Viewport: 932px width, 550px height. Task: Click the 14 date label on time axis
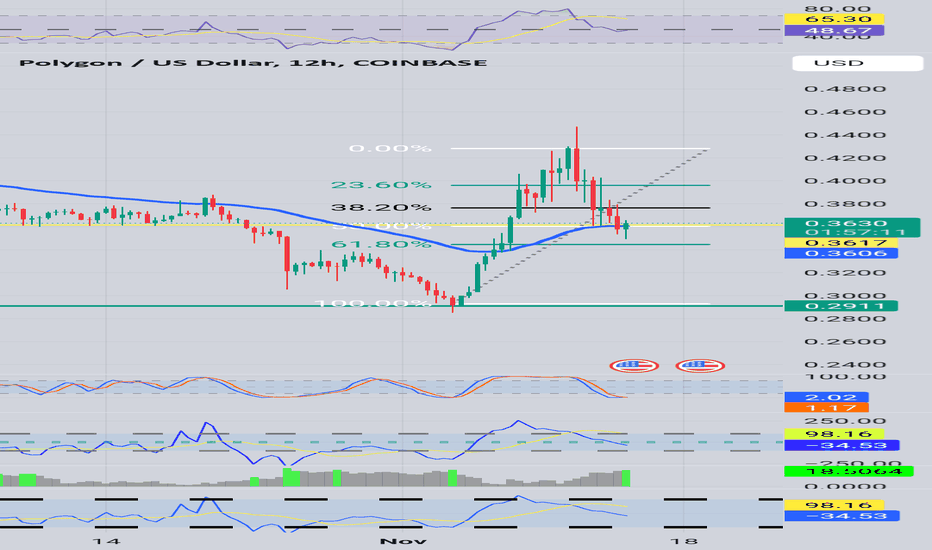pos(106,541)
